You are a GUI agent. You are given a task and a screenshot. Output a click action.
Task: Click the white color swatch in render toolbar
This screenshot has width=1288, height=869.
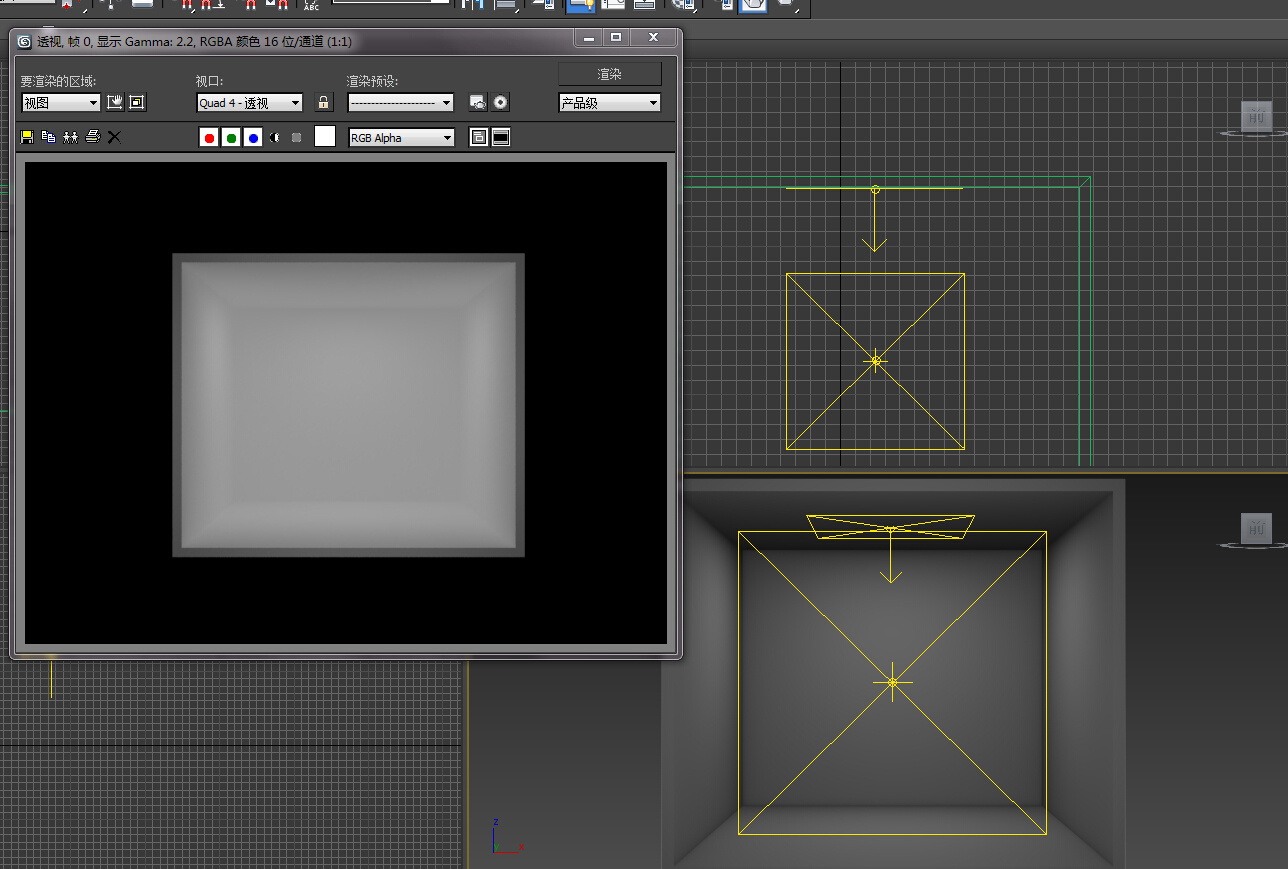[x=325, y=137]
